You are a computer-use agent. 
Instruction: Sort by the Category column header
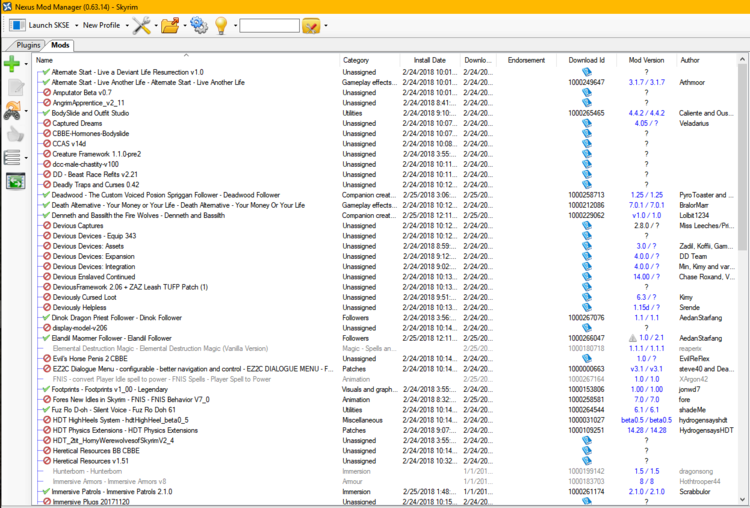[370, 60]
